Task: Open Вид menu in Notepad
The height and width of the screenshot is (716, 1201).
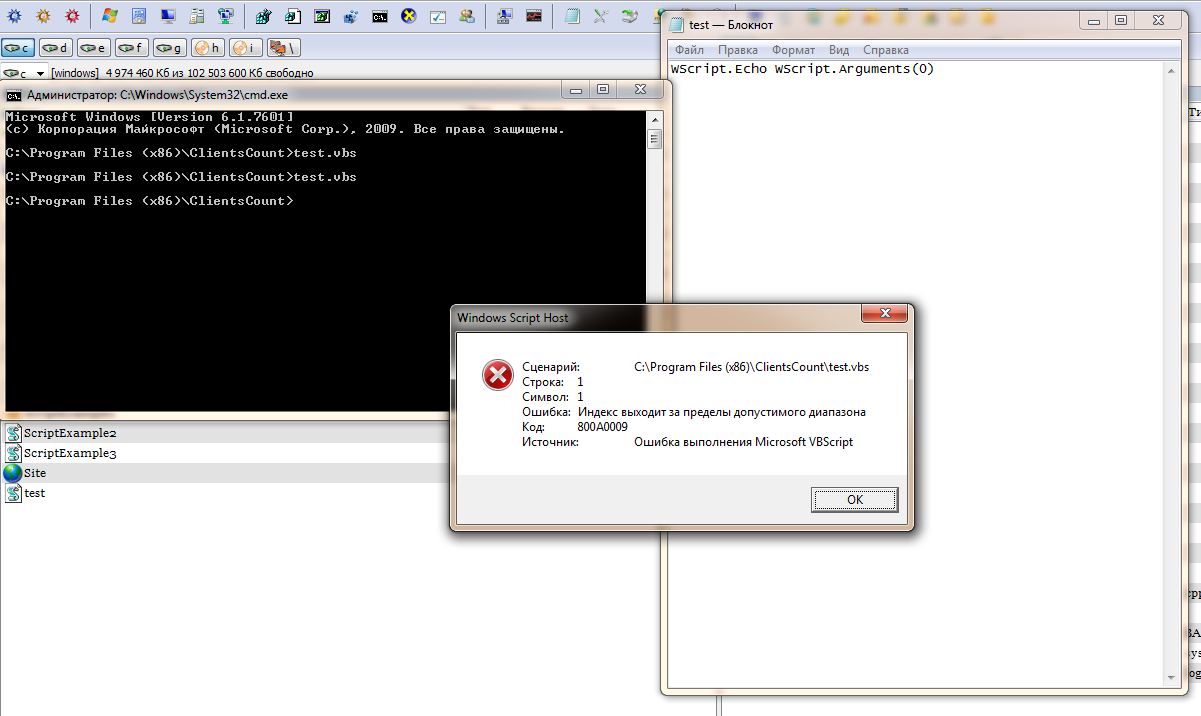Action: tap(839, 50)
